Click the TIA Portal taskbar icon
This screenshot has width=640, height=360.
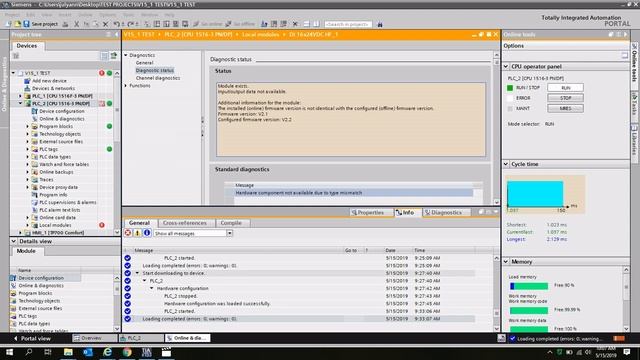click(147, 352)
